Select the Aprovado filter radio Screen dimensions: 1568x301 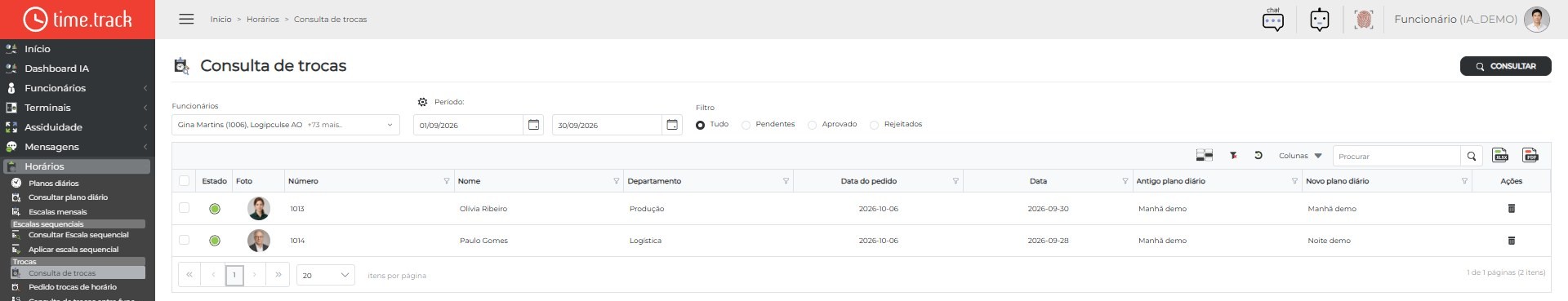[812, 125]
